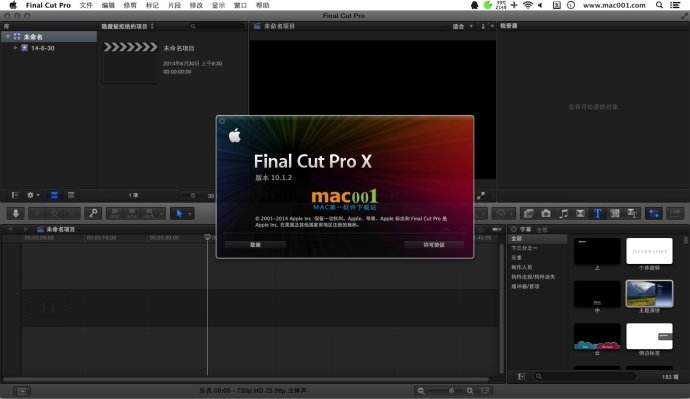Open the select tool arrow dropdown
The image size is (690, 399).
pos(190,214)
